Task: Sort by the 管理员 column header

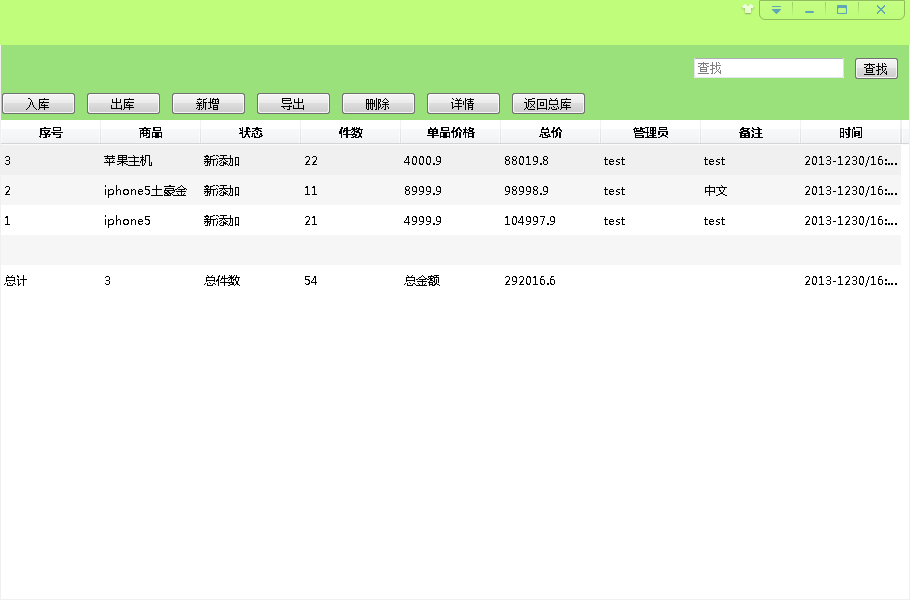Action: 651,133
